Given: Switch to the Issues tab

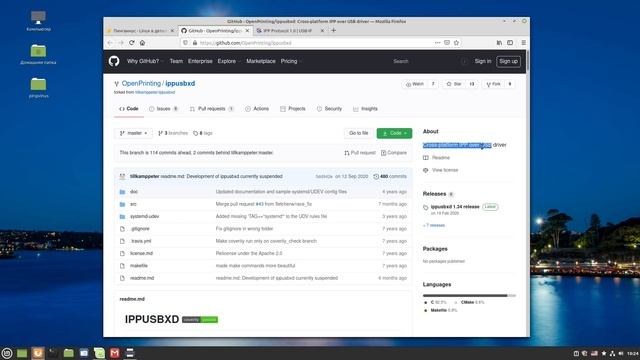Looking at the screenshot, I should 164,109.
